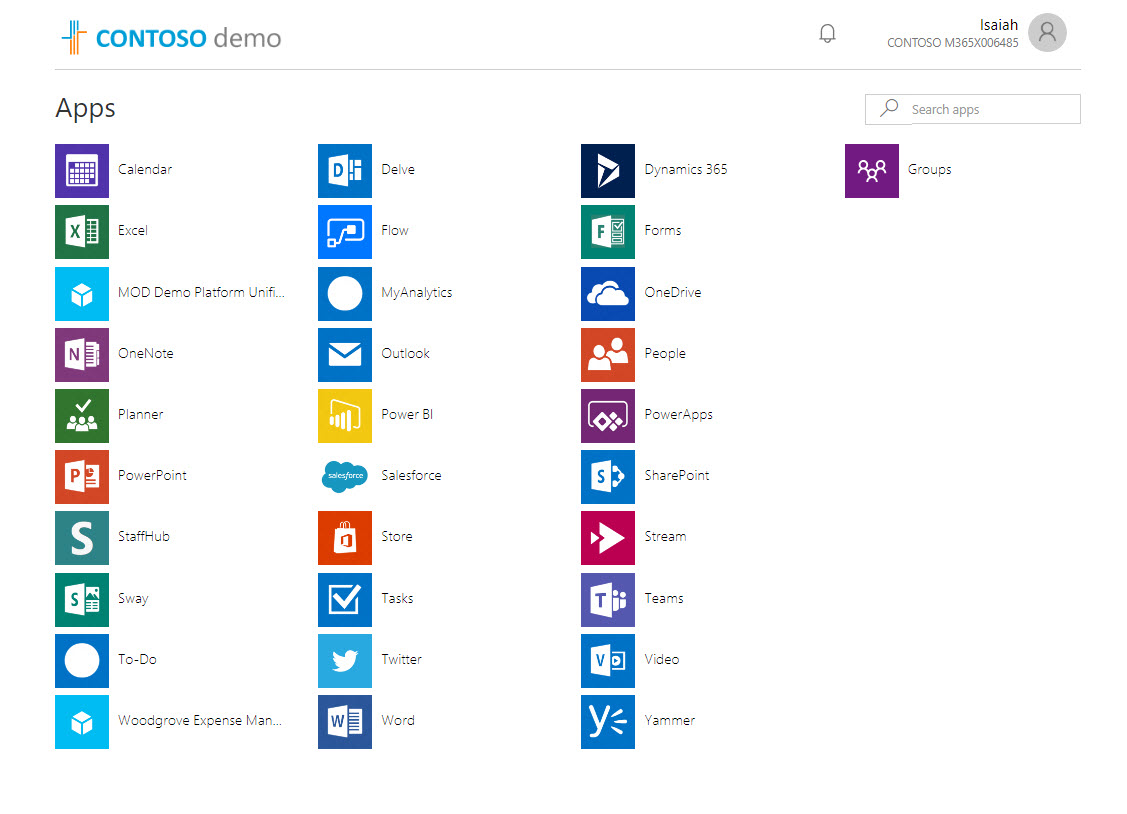The width and height of the screenshot is (1127, 814).
Task: Open the Groups app icon
Action: point(872,171)
